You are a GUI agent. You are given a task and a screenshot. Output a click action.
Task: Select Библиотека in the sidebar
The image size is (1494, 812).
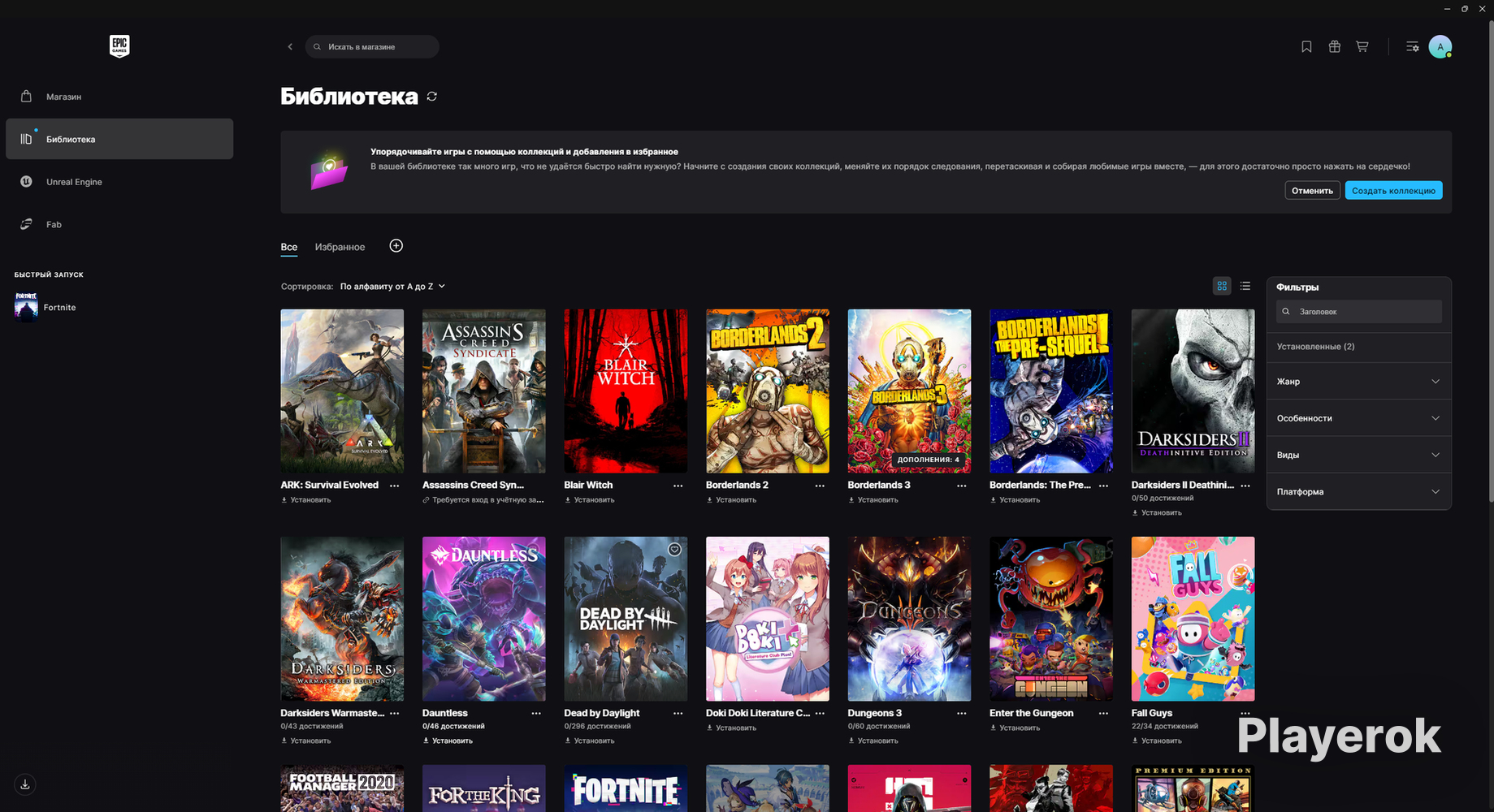pyautogui.click(x=119, y=139)
